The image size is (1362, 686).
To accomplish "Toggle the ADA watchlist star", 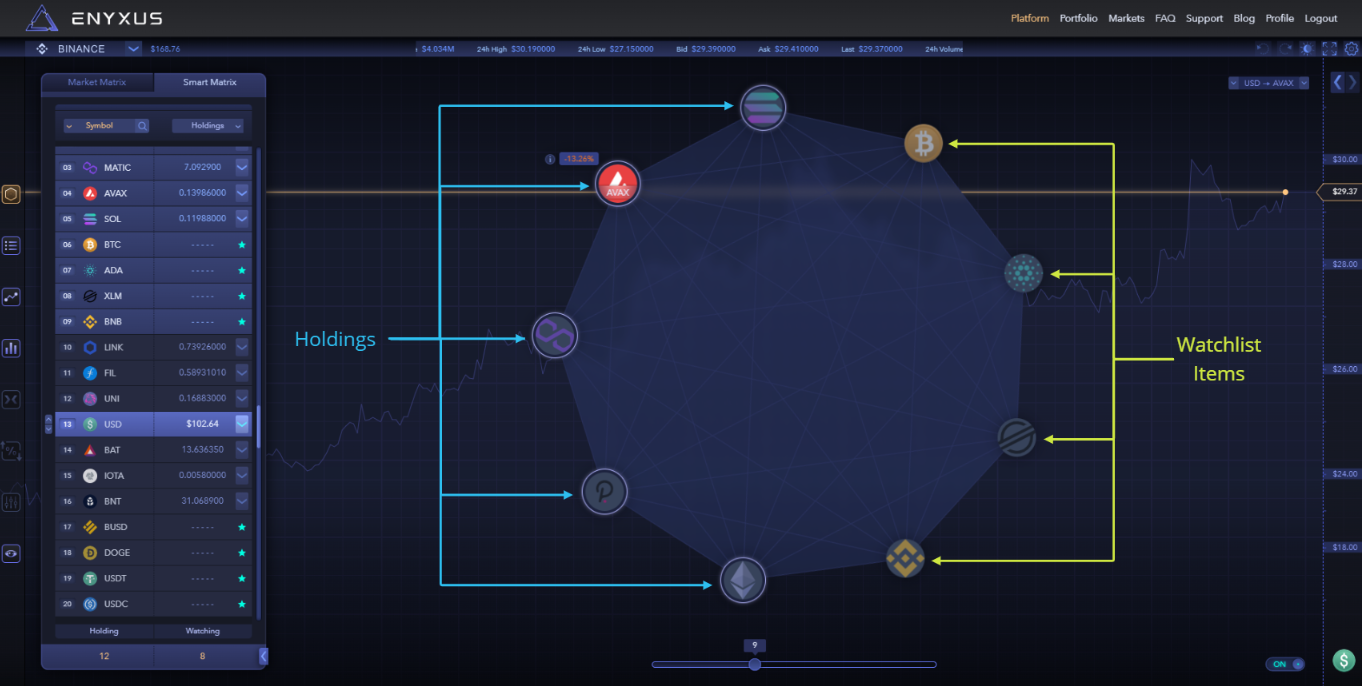I will coord(241,270).
